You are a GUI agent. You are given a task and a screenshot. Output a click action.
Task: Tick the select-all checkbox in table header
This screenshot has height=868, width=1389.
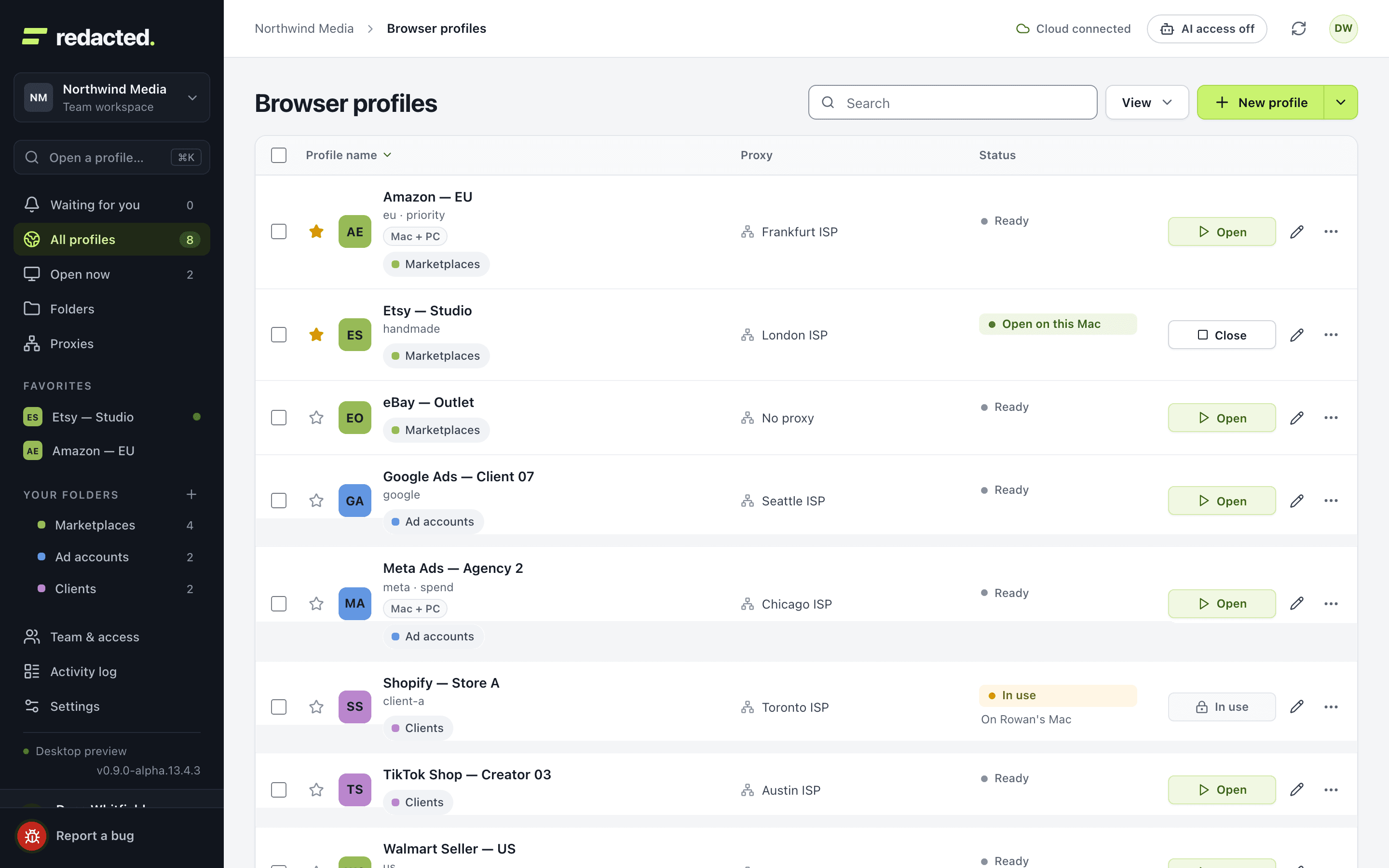pos(279,155)
